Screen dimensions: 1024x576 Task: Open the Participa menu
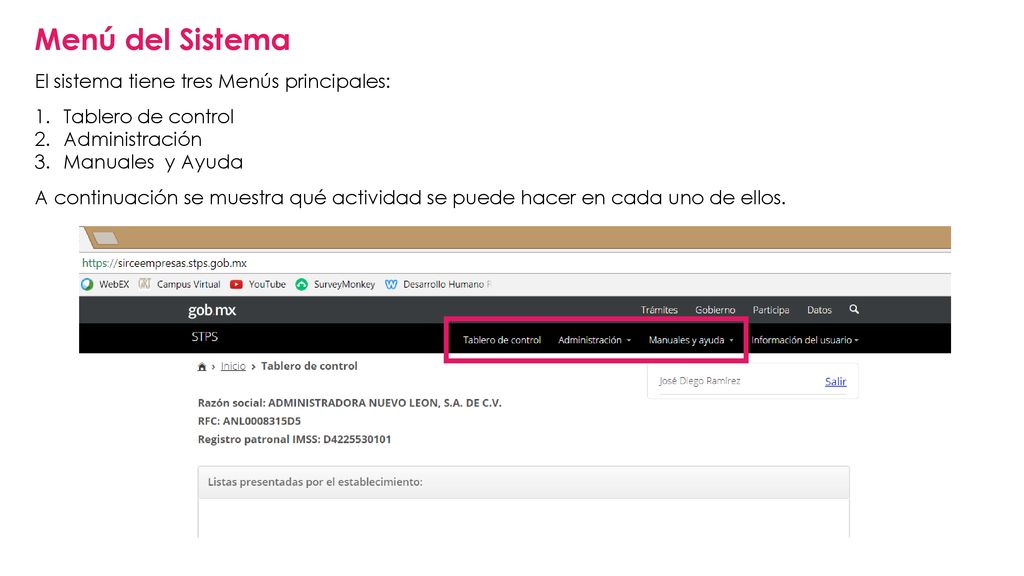[771, 310]
